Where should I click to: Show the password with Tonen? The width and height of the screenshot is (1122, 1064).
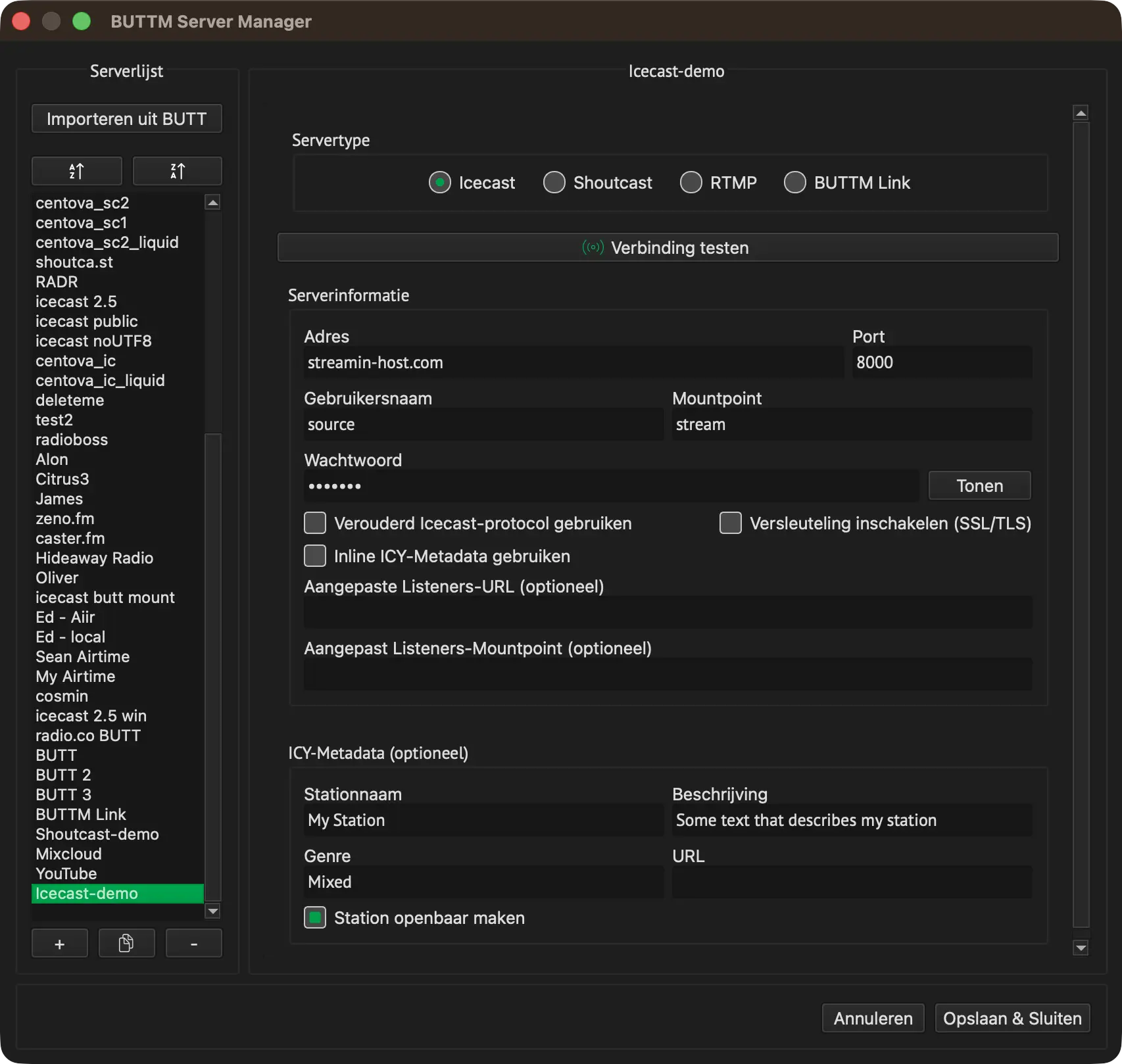[x=980, y=486]
